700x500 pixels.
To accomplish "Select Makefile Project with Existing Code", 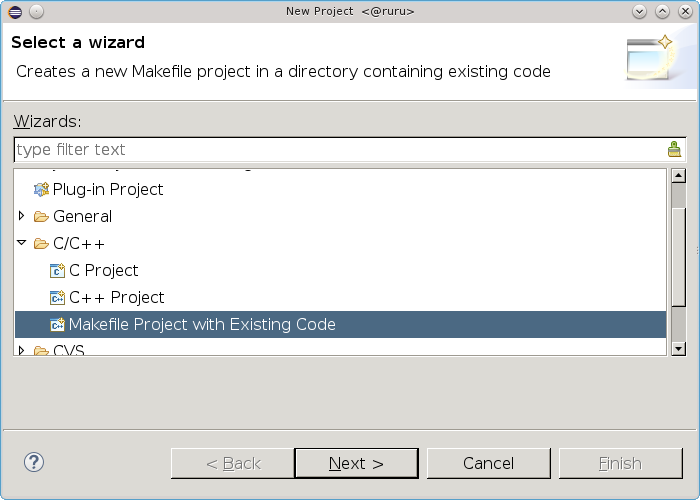I will 202,324.
